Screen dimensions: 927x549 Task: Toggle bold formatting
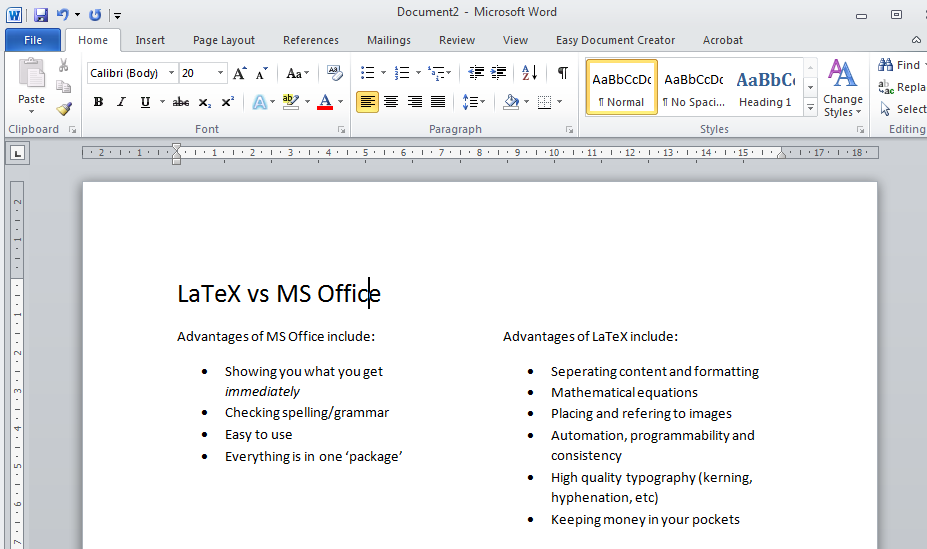click(x=98, y=102)
